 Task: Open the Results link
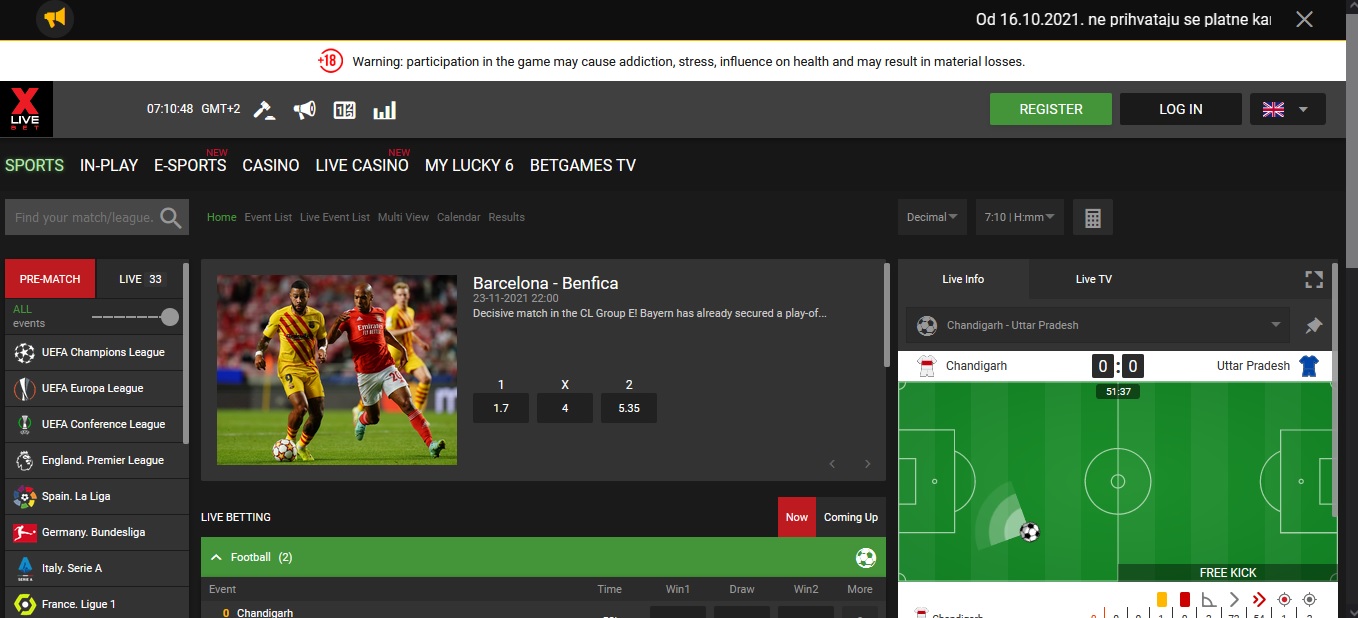coord(507,217)
